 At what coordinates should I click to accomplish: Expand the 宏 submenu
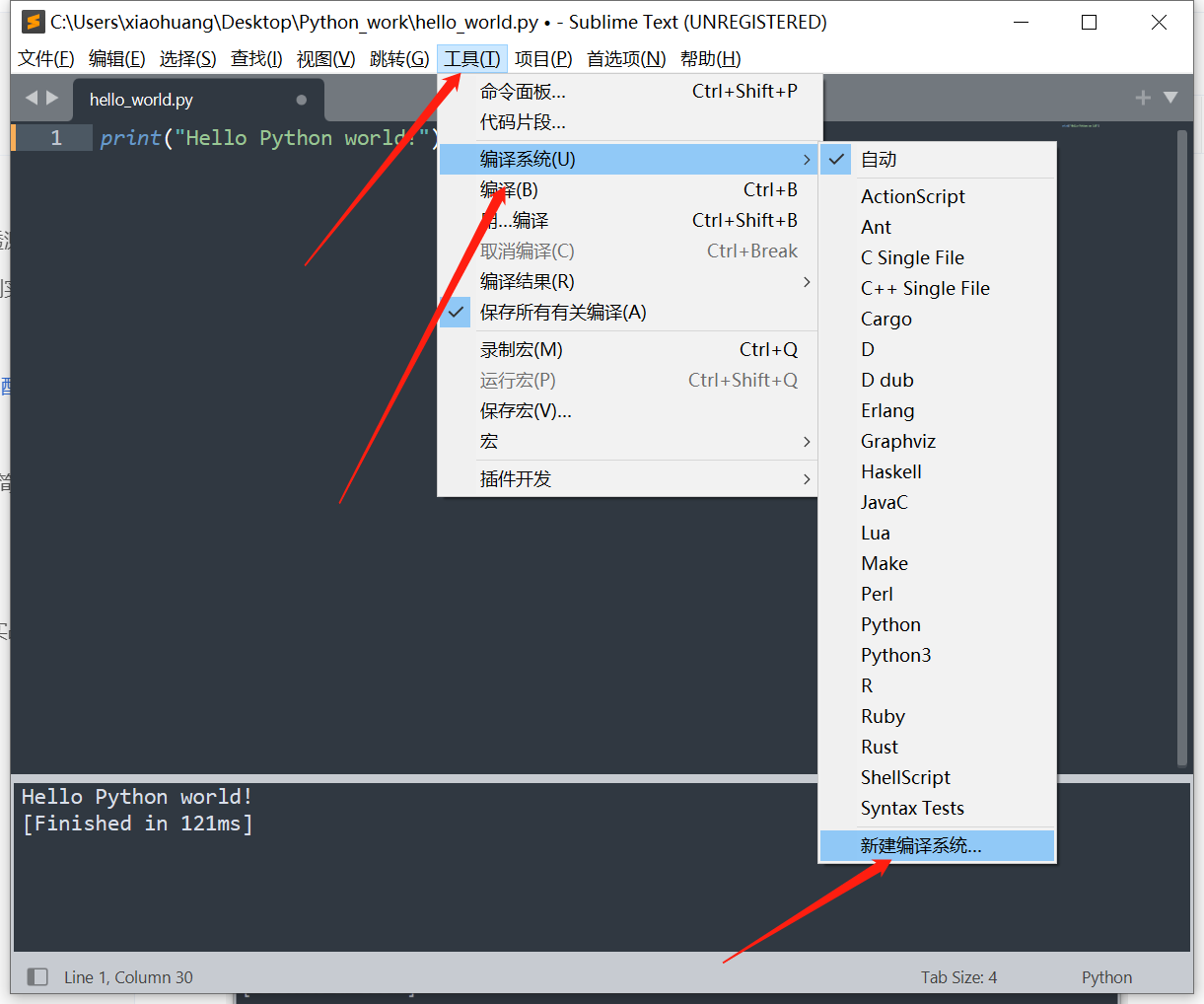(x=629, y=441)
